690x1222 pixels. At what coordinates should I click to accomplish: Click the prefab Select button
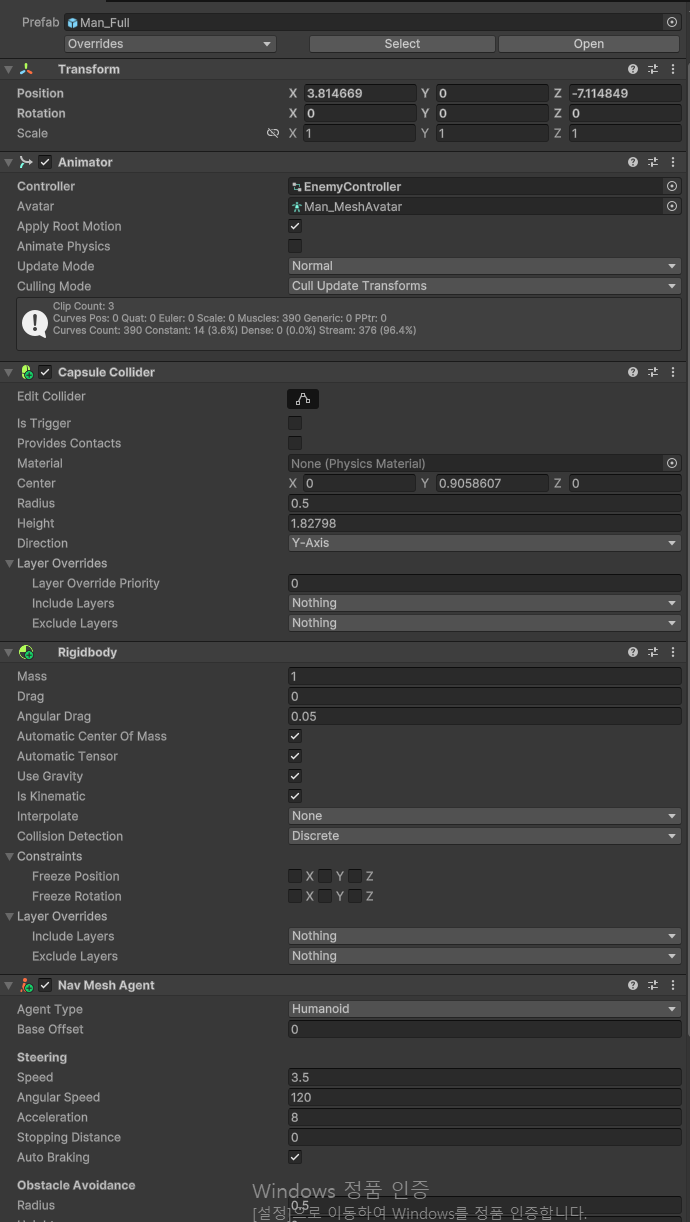click(402, 44)
